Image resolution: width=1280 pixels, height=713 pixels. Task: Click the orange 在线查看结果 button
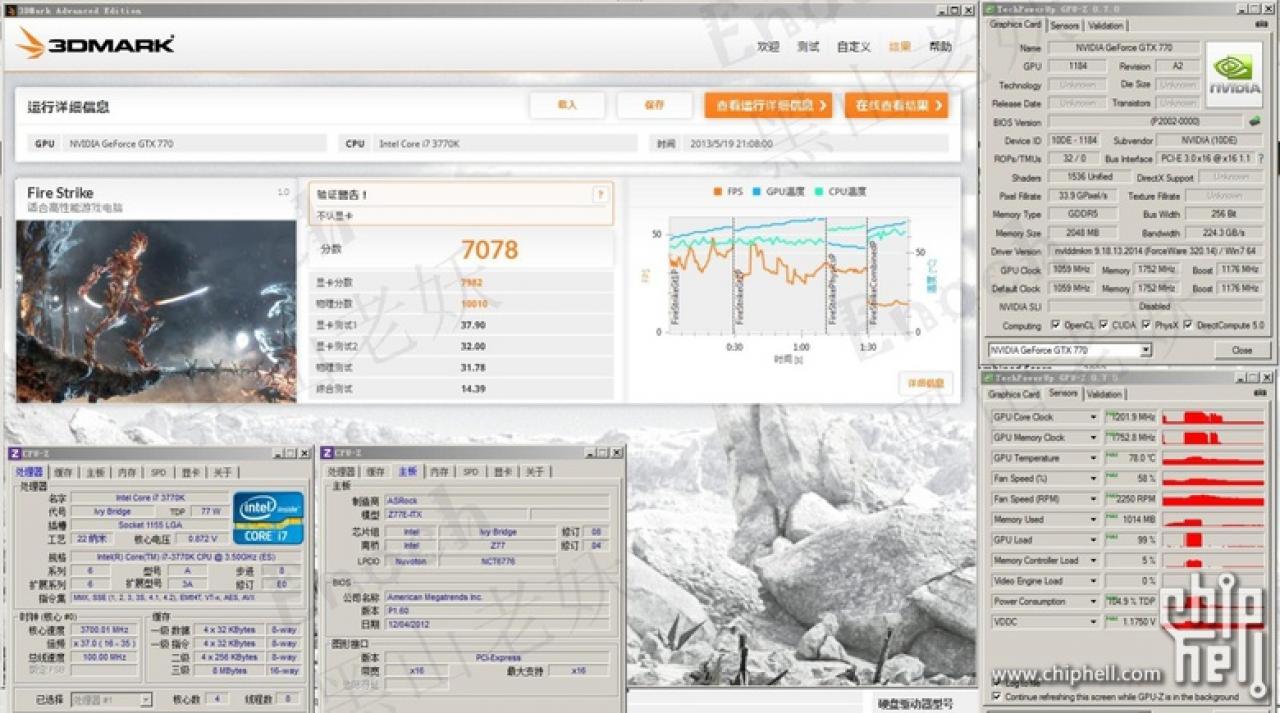click(896, 105)
